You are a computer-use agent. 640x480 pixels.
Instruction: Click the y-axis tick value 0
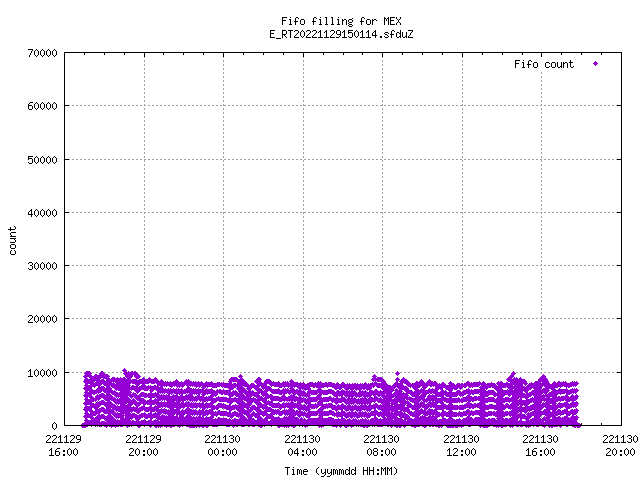(54, 426)
